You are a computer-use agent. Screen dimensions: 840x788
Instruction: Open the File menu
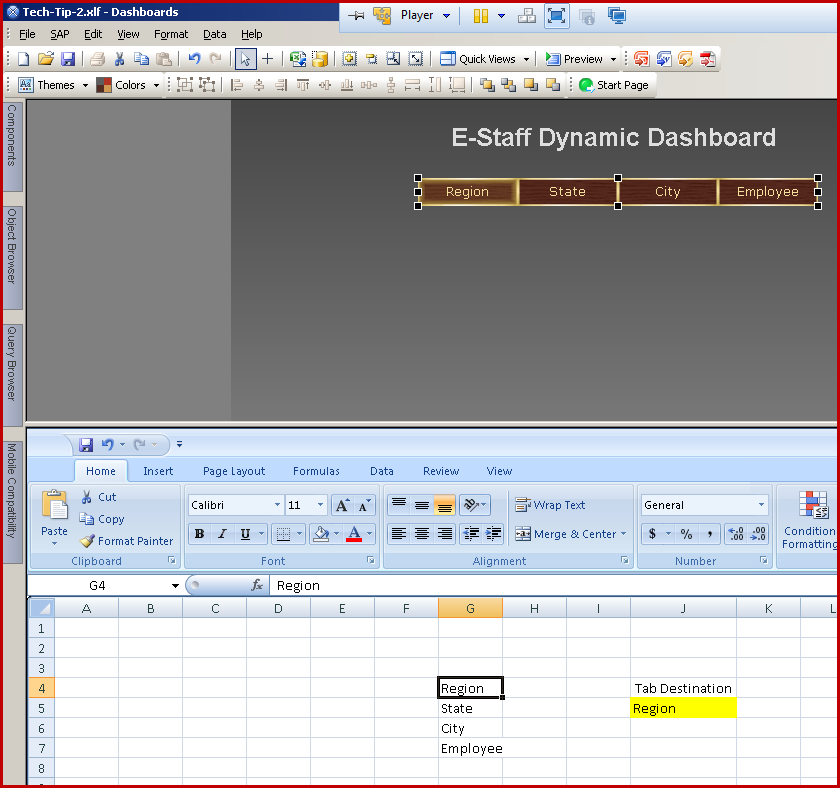pos(27,34)
